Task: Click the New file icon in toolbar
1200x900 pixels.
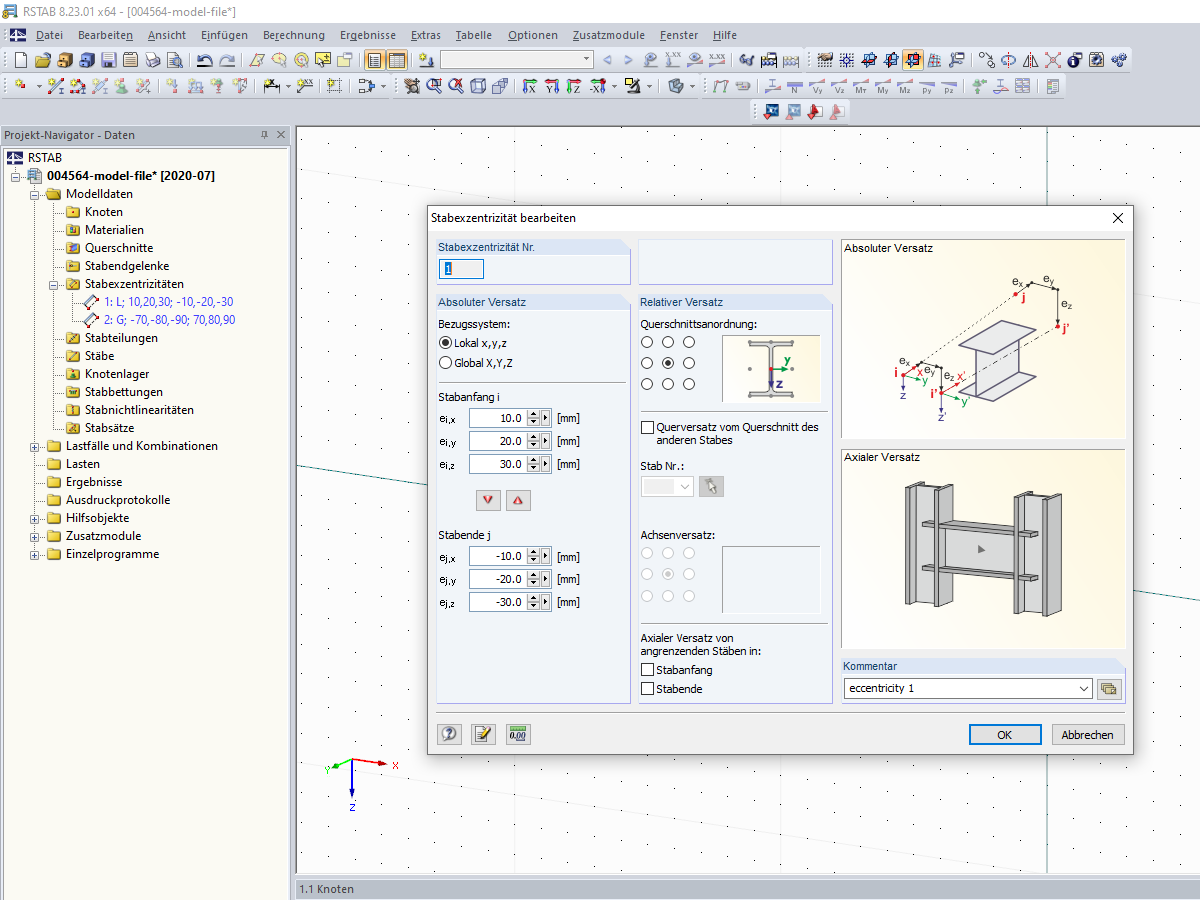Action: click(x=21, y=61)
